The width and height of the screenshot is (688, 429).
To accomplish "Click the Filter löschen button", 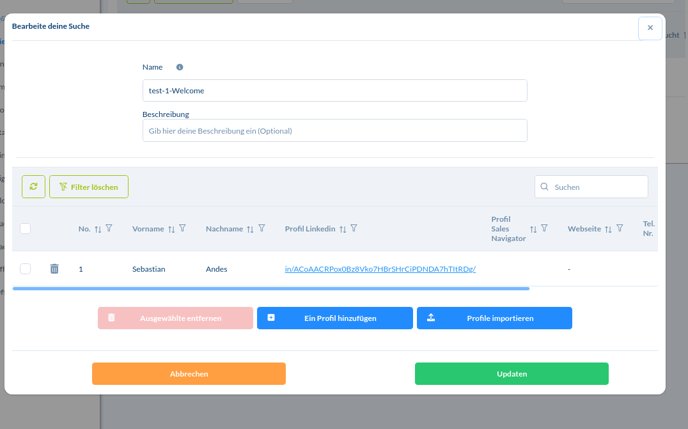I will click(89, 187).
